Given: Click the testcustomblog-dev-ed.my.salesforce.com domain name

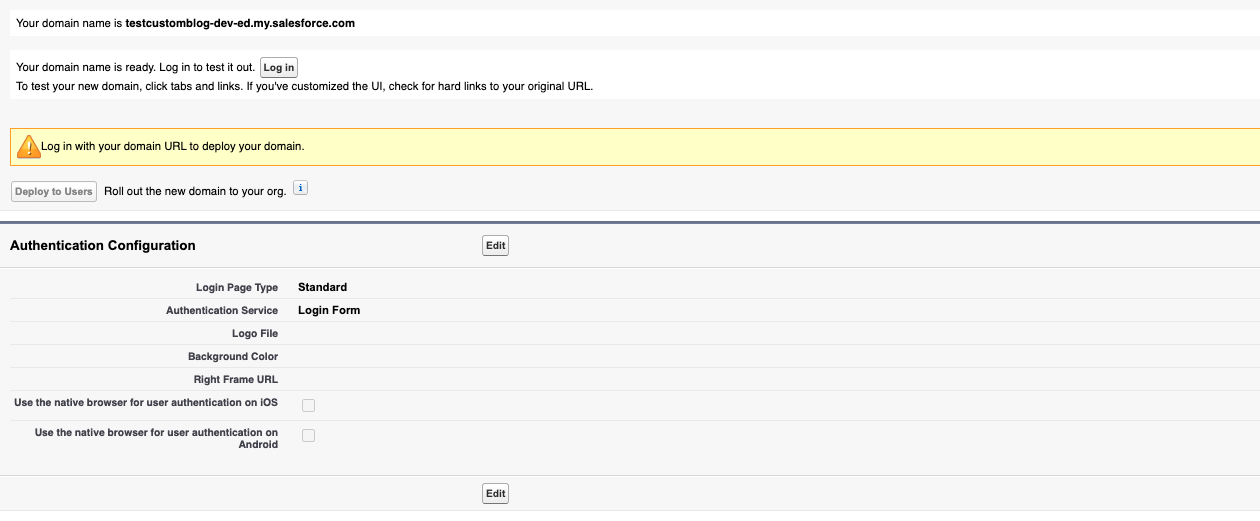Looking at the screenshot, I should 240,23.
